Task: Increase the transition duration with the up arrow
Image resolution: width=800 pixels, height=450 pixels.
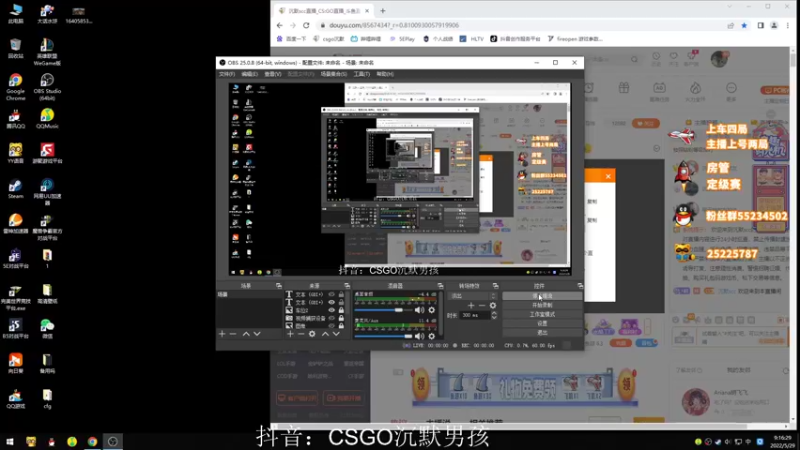Action: [494, 313]
